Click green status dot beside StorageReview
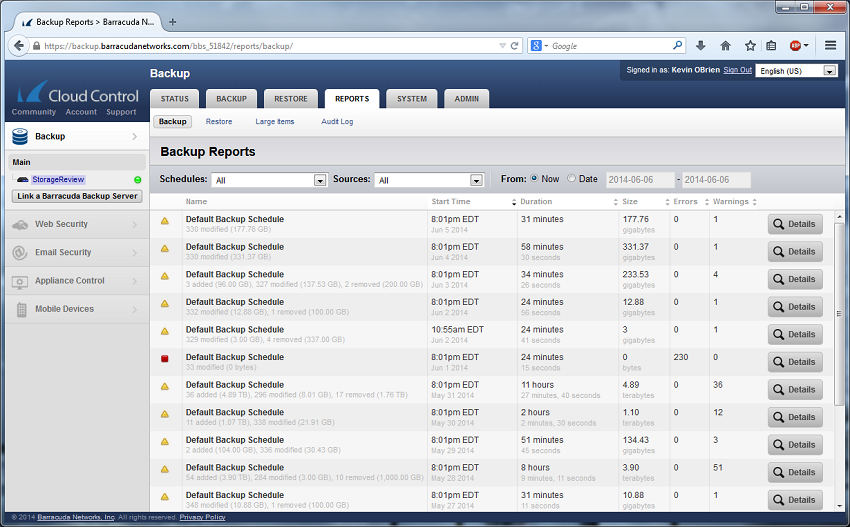 point(138,179)
